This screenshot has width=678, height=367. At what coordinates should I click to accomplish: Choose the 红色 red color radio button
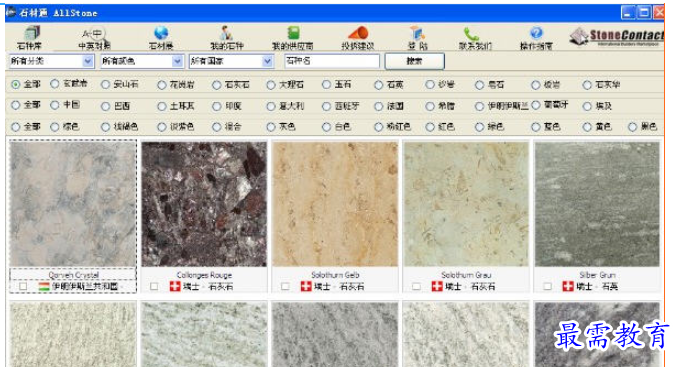coord(430,127)
